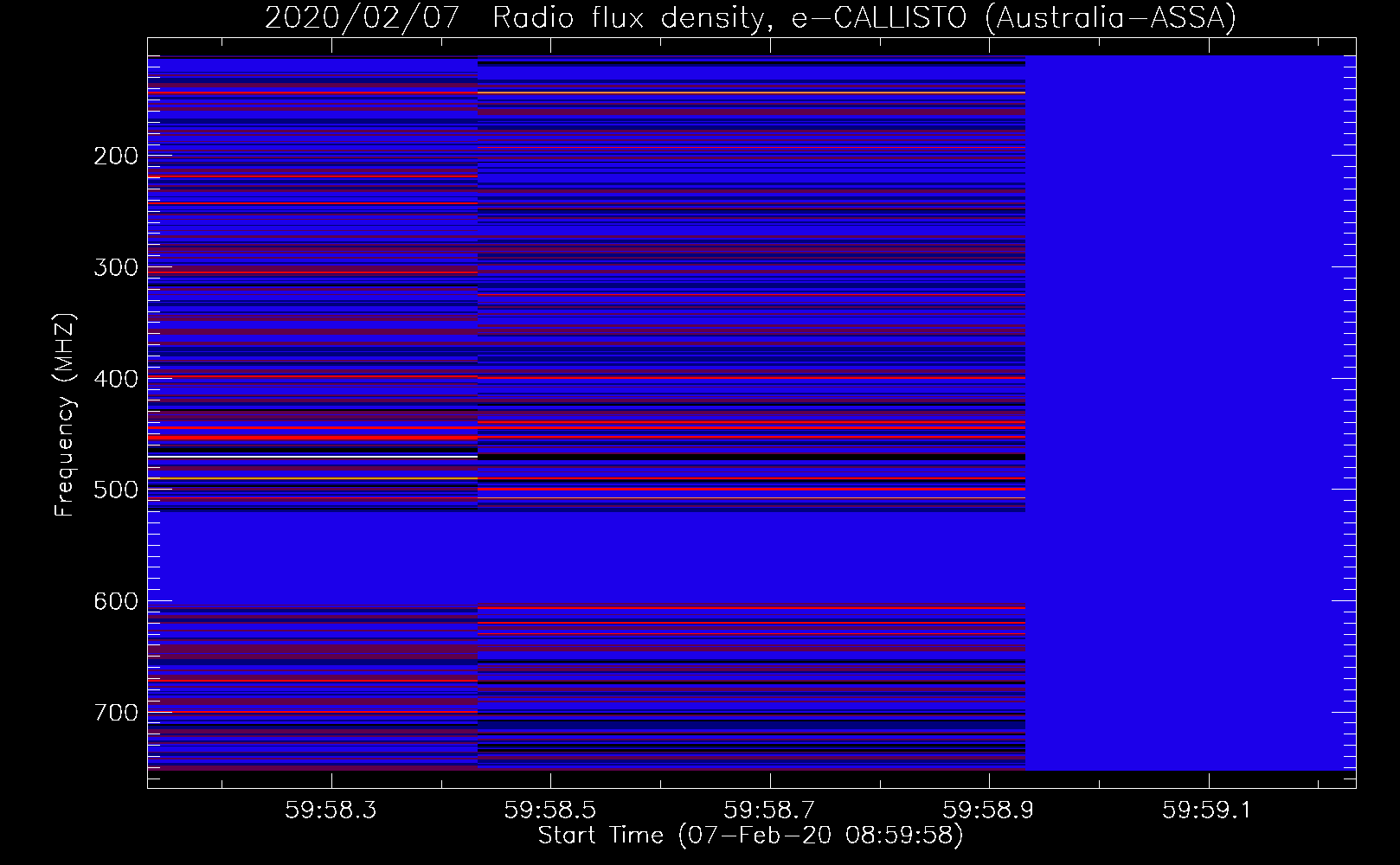Click the 600 frequency tick label
1400x865 pixels.
point(116,601)
